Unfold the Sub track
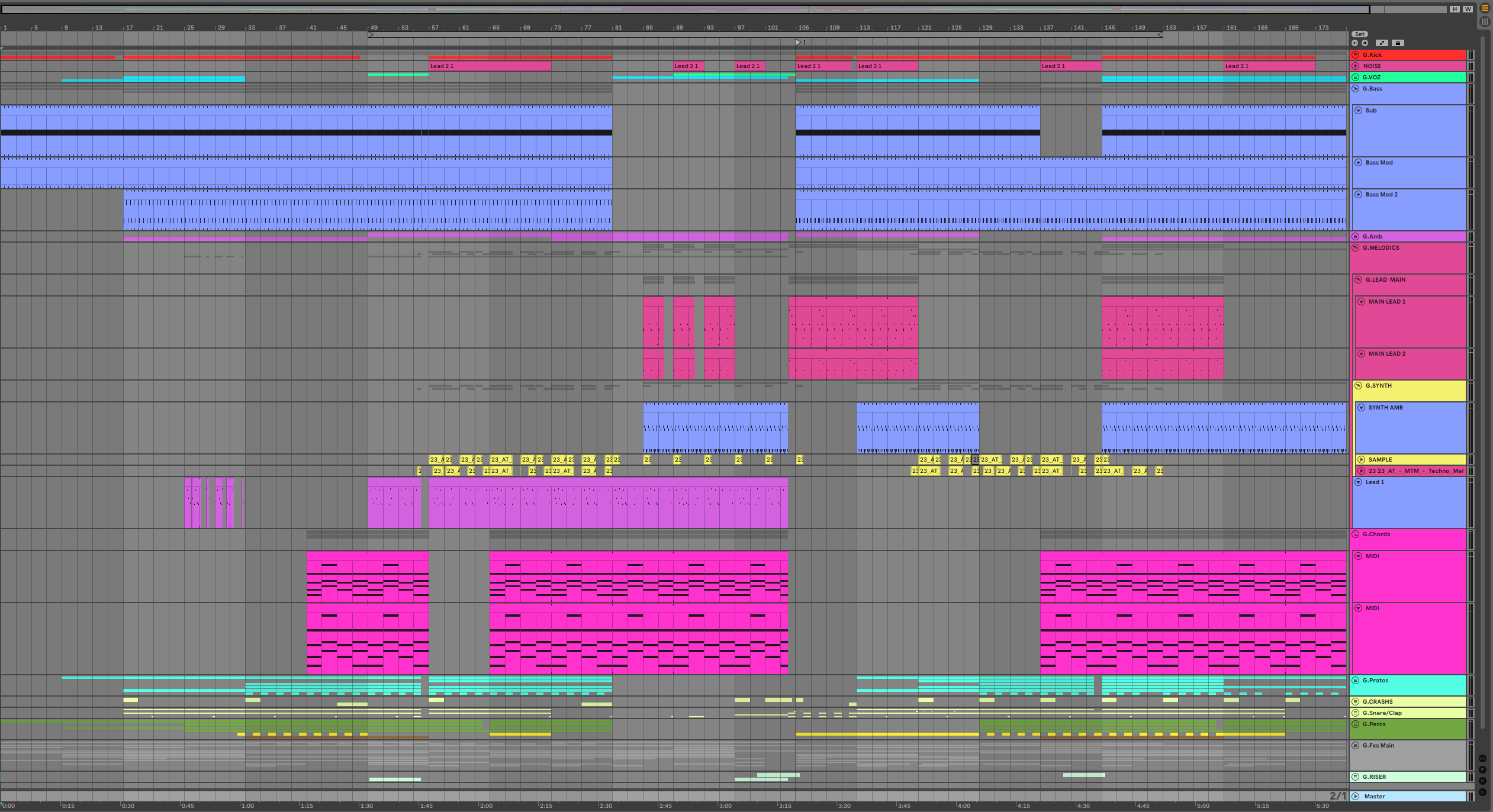The width and height of the screenshot is (1493, 812). click(1359, 111)
